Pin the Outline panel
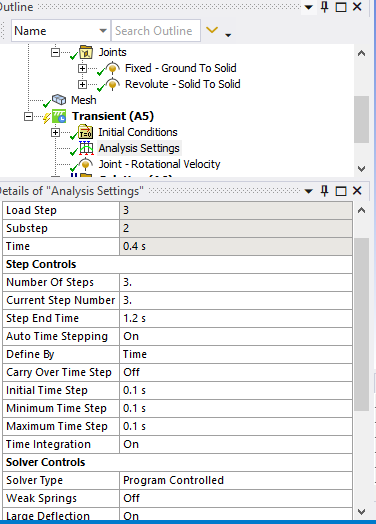Screen dimensions: 376x524 tap(325, 7)
